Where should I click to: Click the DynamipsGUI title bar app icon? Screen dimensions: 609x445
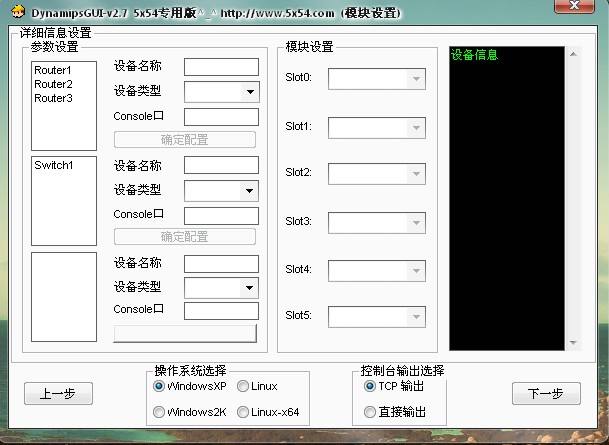18,12
